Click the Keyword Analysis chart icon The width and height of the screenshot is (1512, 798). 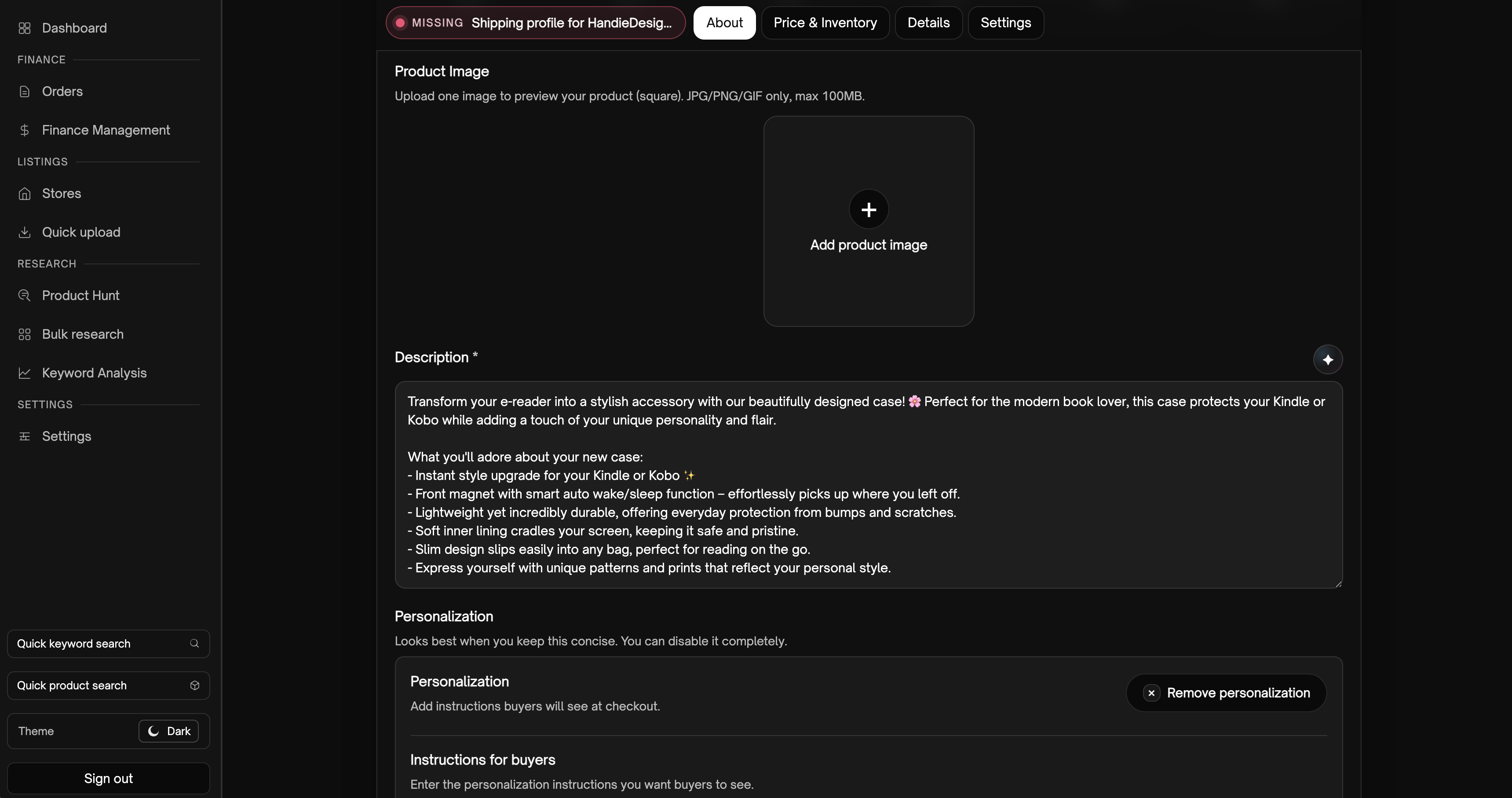click(24, 373)
